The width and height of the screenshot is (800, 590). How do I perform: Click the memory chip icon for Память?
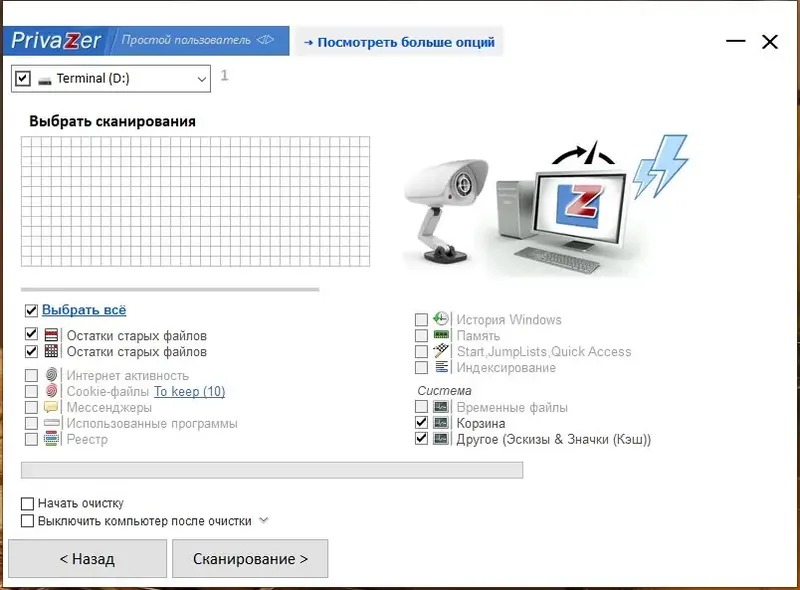click(441, 335)
